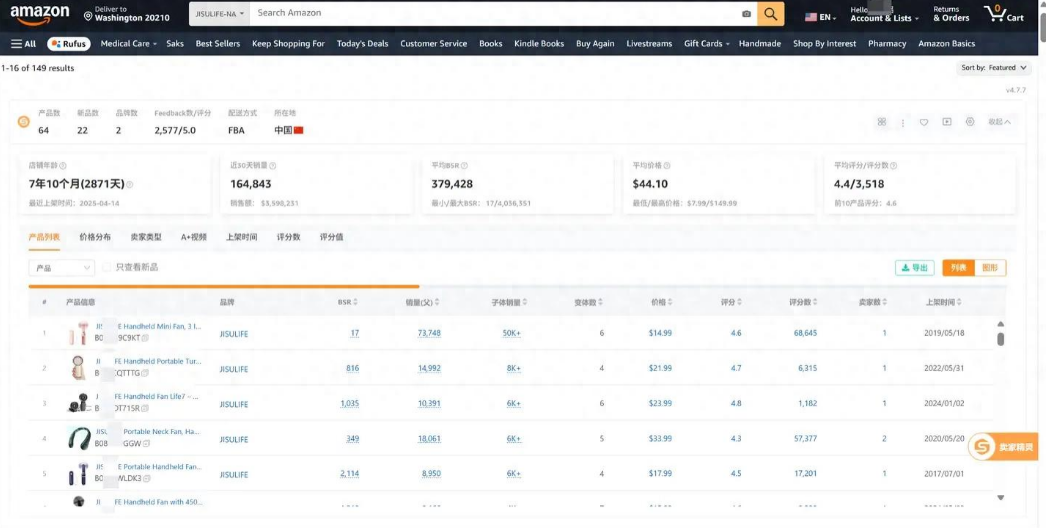Screen dimensions: 1046x528
Task: Click the heart favorite icon
Action: pos(924,122)
